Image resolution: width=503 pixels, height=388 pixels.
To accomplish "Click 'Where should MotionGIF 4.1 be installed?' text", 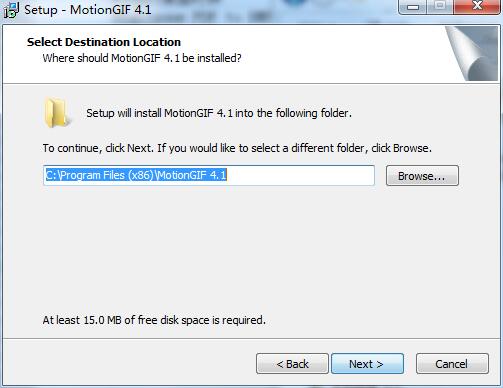I will coord(142,58).
